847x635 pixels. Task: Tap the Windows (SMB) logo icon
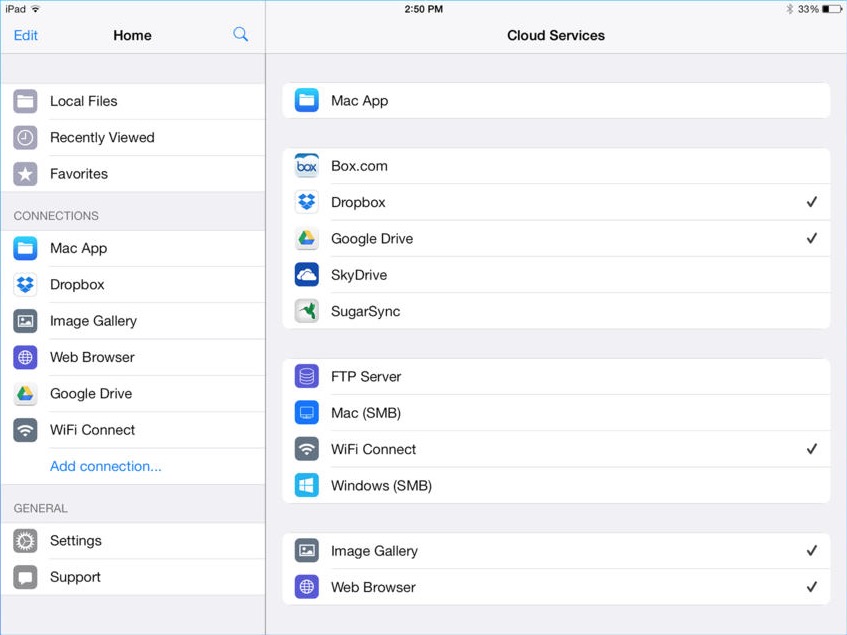[307, 485]
